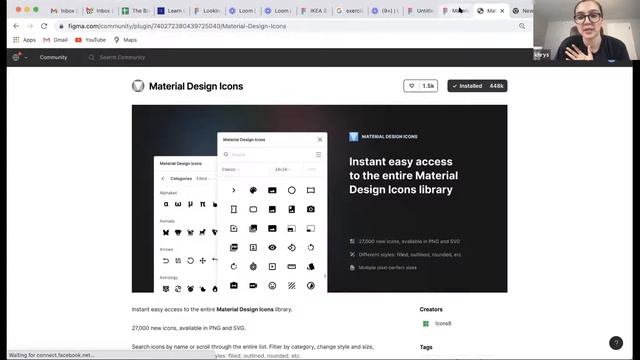Click the smiley face icon in preview
Screen dimensions: 640x360
coord(272,286)
